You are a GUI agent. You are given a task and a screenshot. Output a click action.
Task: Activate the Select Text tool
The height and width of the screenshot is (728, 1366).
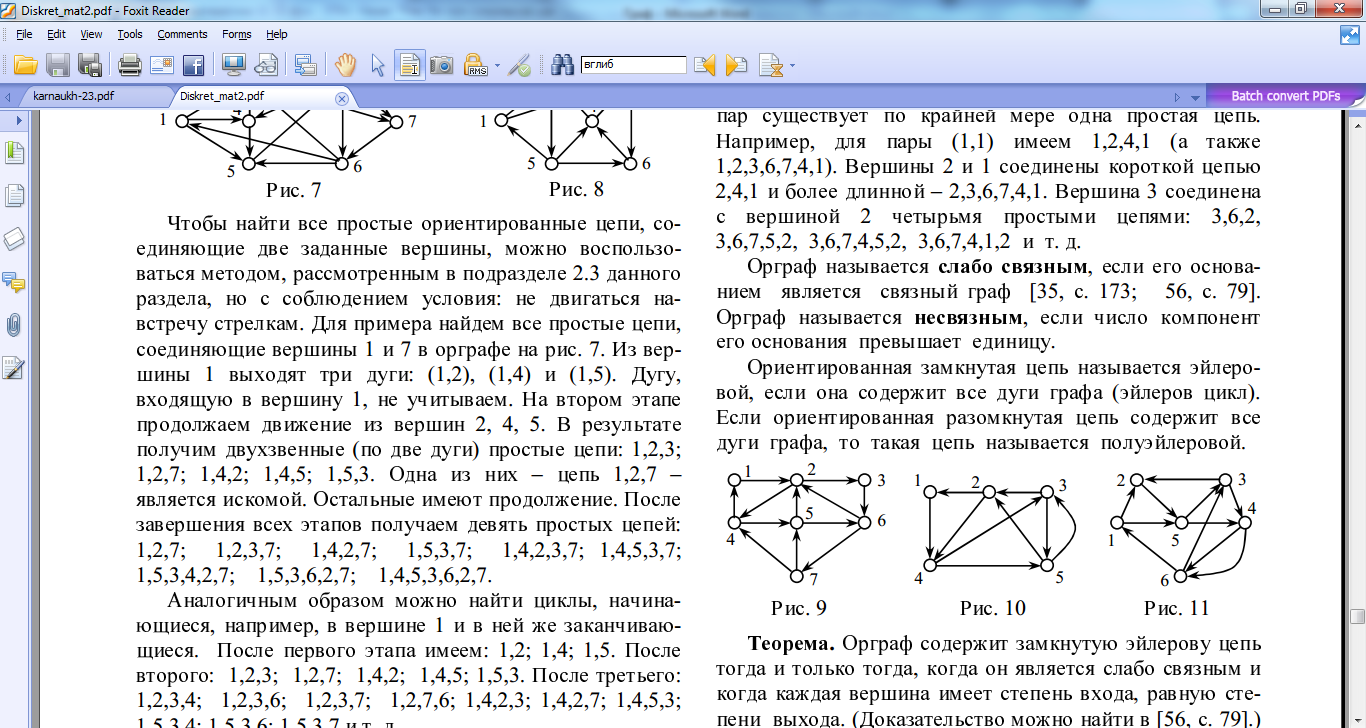(409, 65)
